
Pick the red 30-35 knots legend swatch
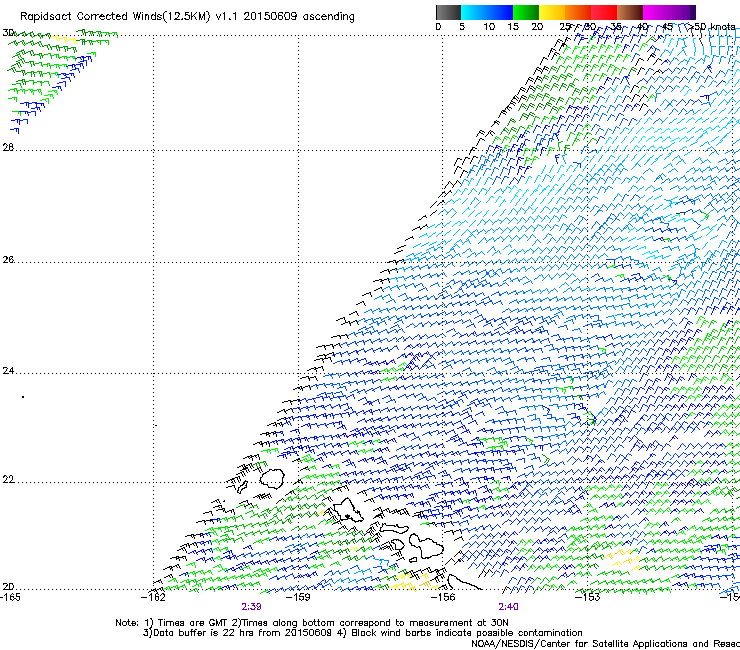click(x=604, y=12)
